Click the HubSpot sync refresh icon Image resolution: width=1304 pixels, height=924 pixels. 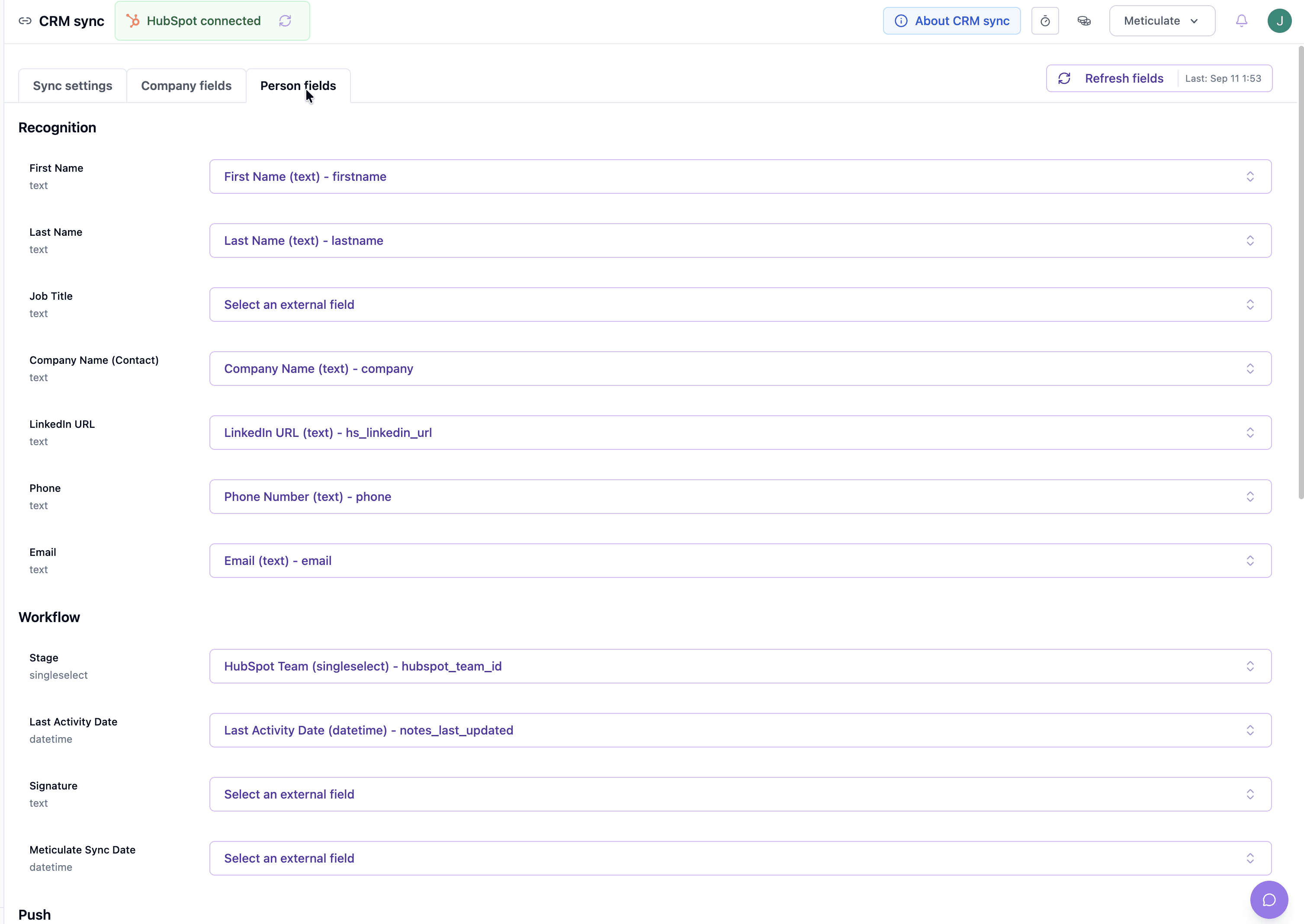[x=285, y=21]
